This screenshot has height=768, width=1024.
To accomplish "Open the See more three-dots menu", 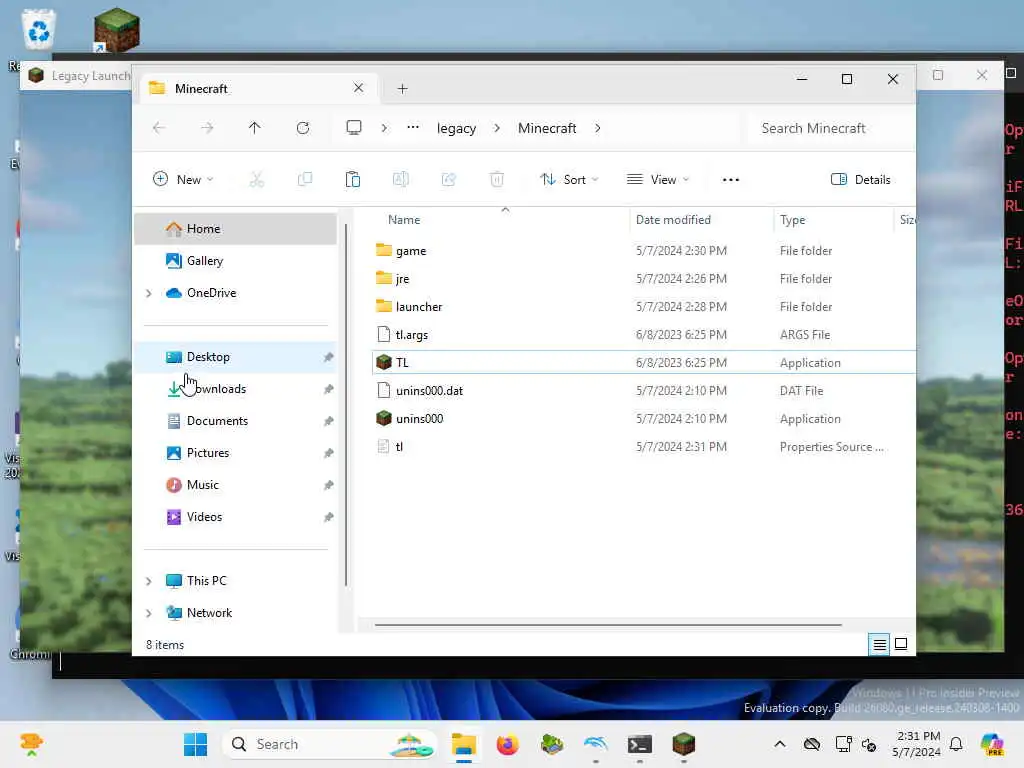I will coord(731,180).
